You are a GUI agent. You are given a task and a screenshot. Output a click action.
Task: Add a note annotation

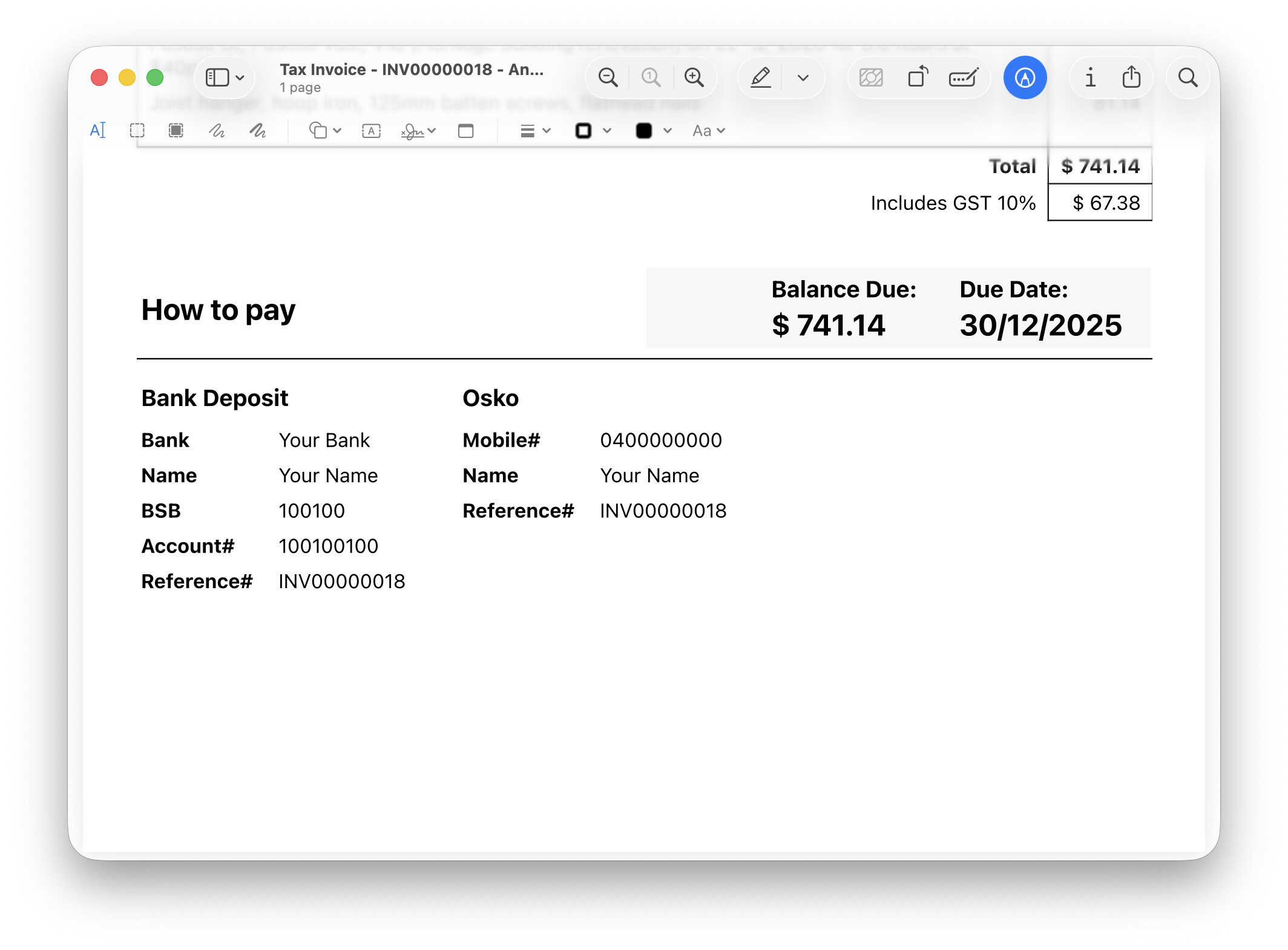pyautogui.click(x=465, y=130)
